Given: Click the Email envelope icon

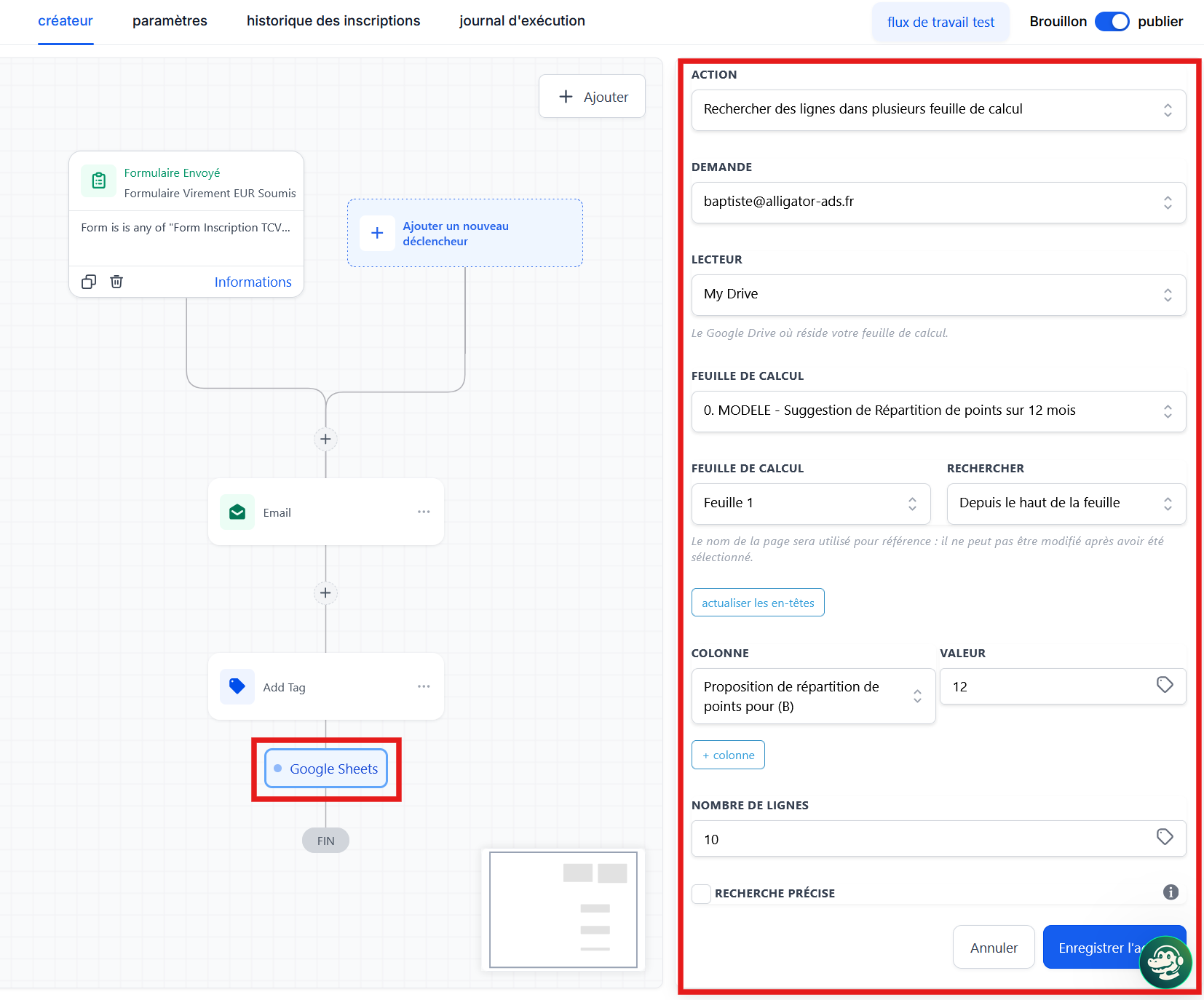Looking at the screenshot, I should pos(237,512).
